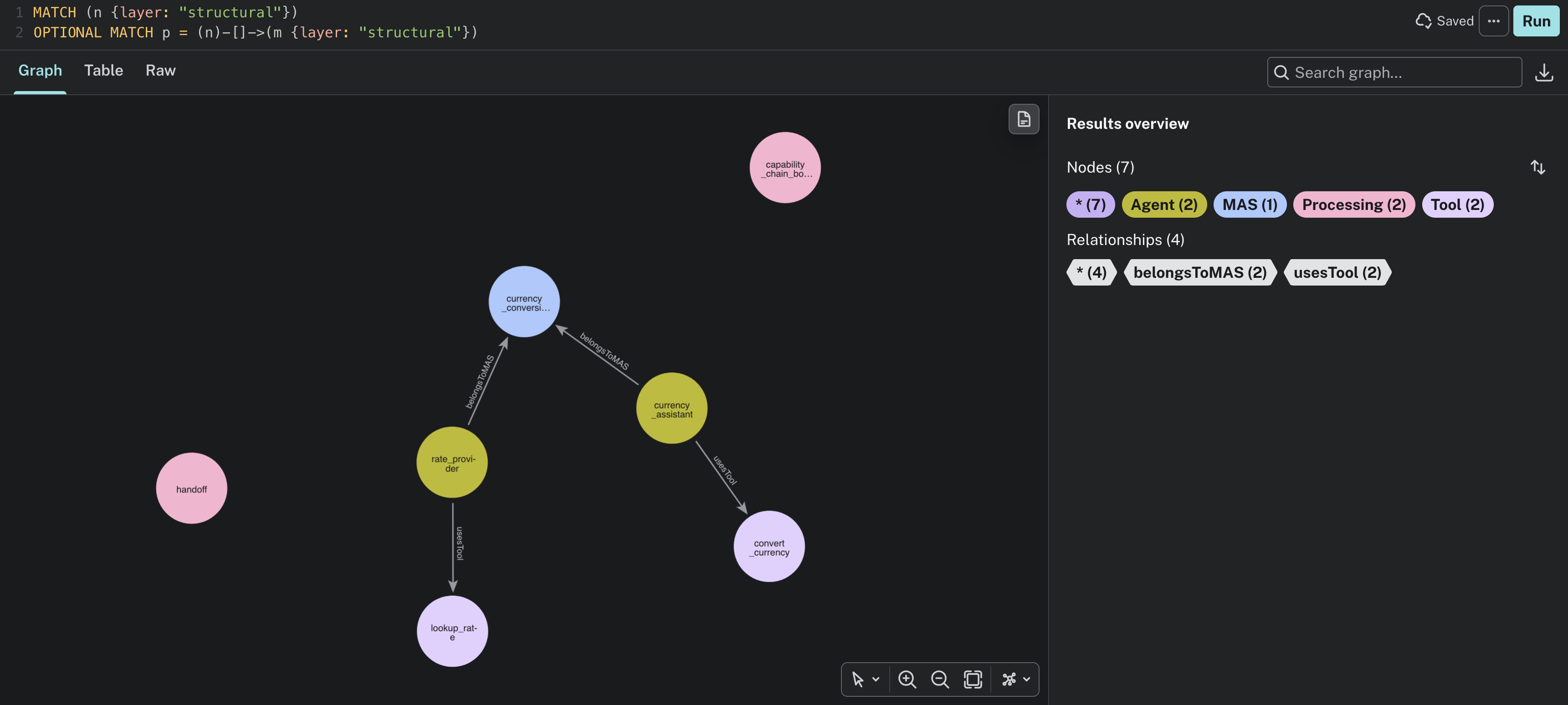The height and width of the screenshot is (705, 1568).
Task: Switch to the Graph tab
Action: click(40, 71)
